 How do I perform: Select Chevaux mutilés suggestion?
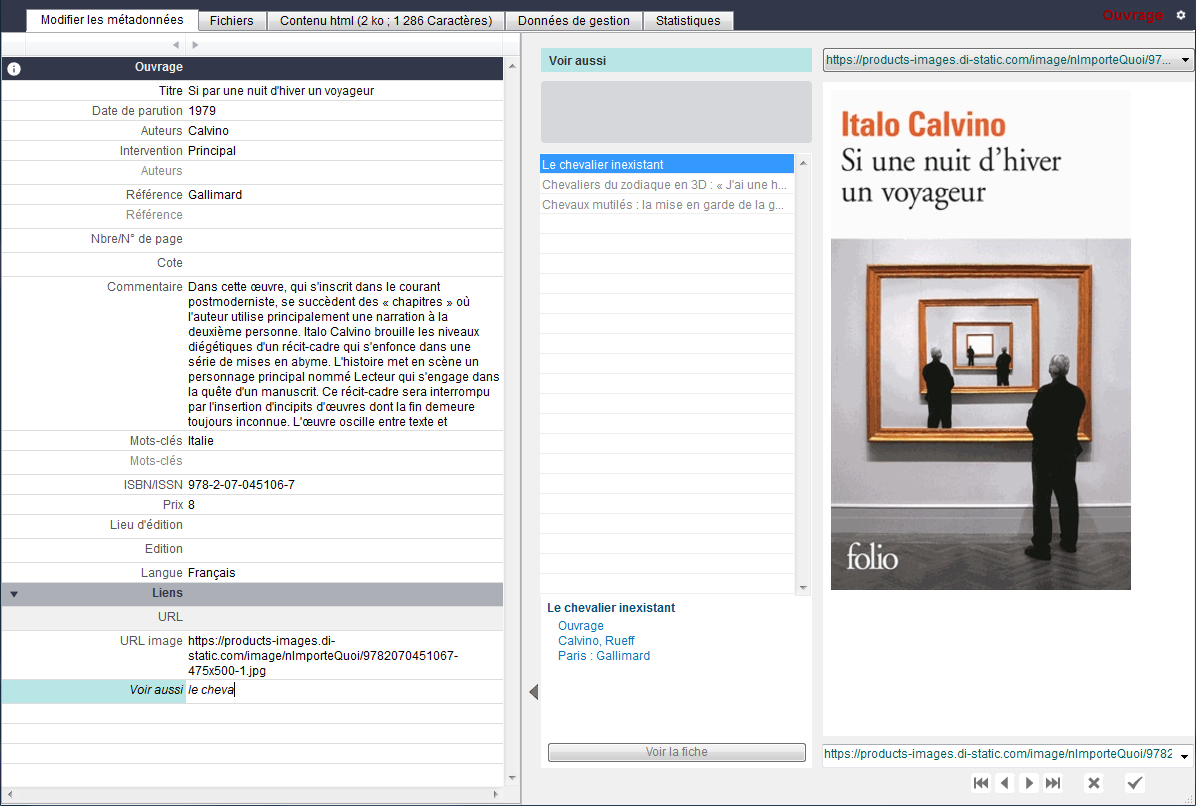[x=667, y=204]
